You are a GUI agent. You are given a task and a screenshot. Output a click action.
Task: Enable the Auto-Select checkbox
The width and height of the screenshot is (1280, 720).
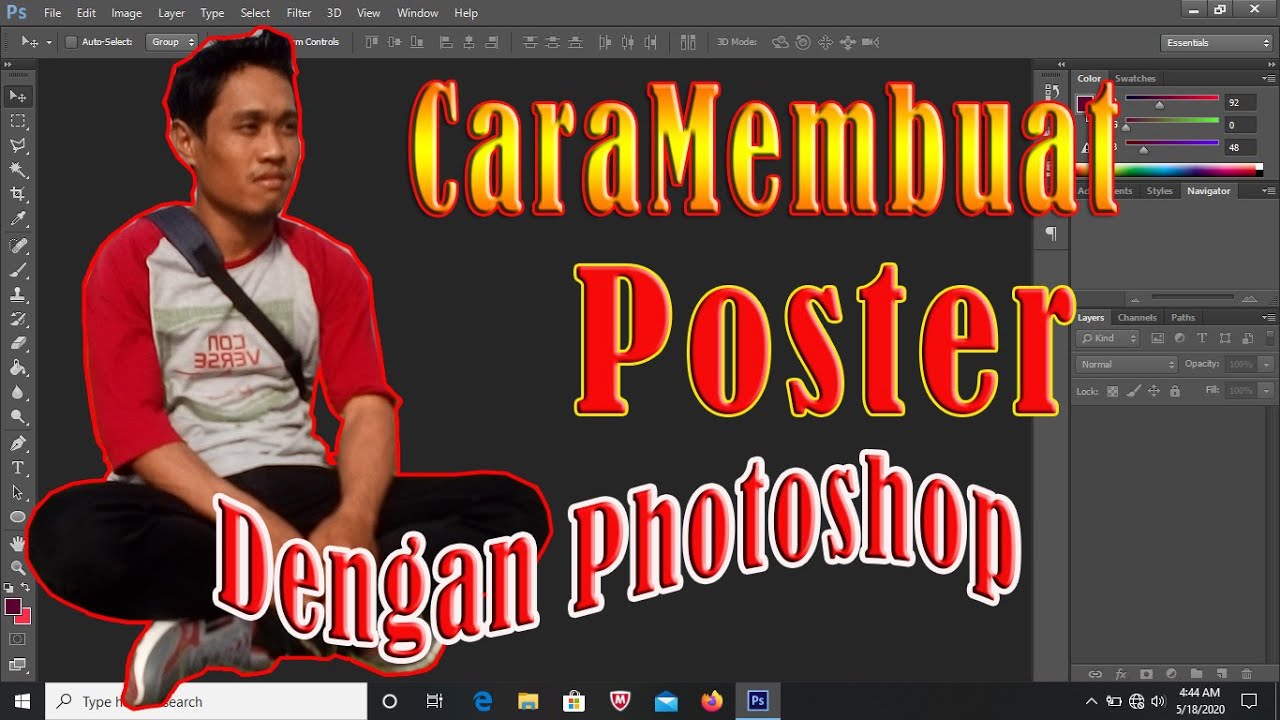click(x=71, y=42)
